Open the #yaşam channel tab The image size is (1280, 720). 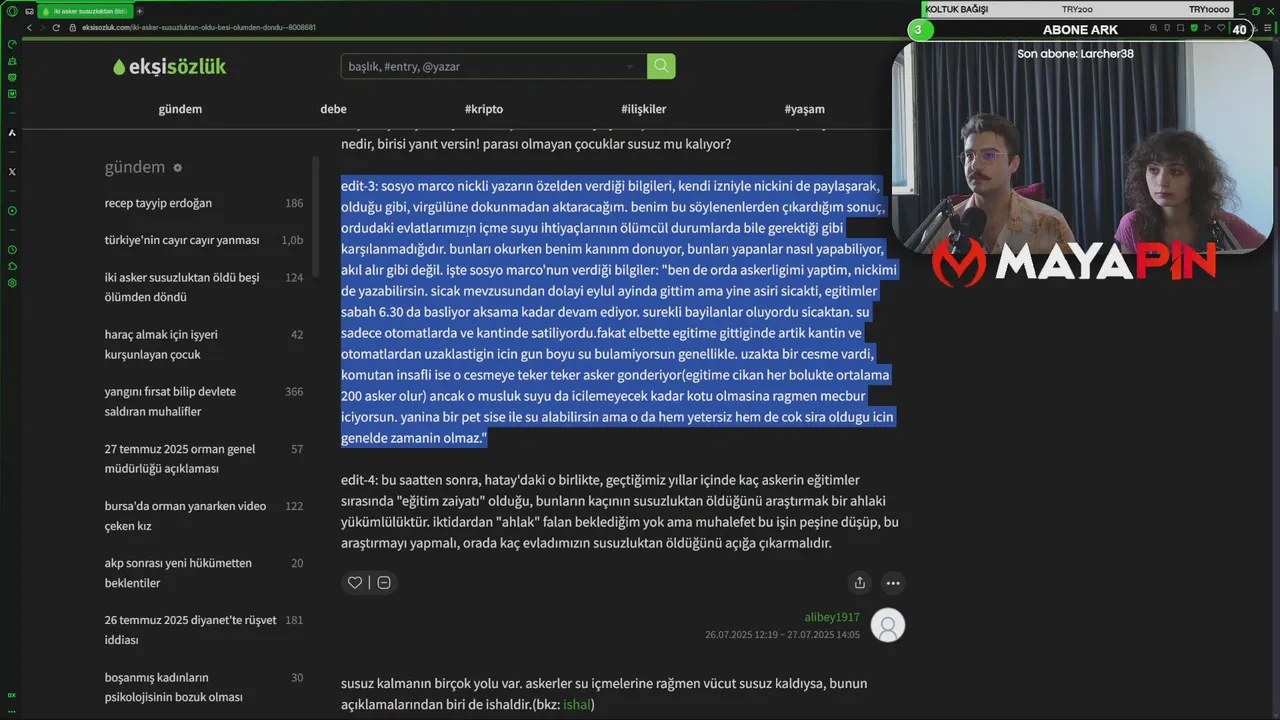click(x=805, y=109)
